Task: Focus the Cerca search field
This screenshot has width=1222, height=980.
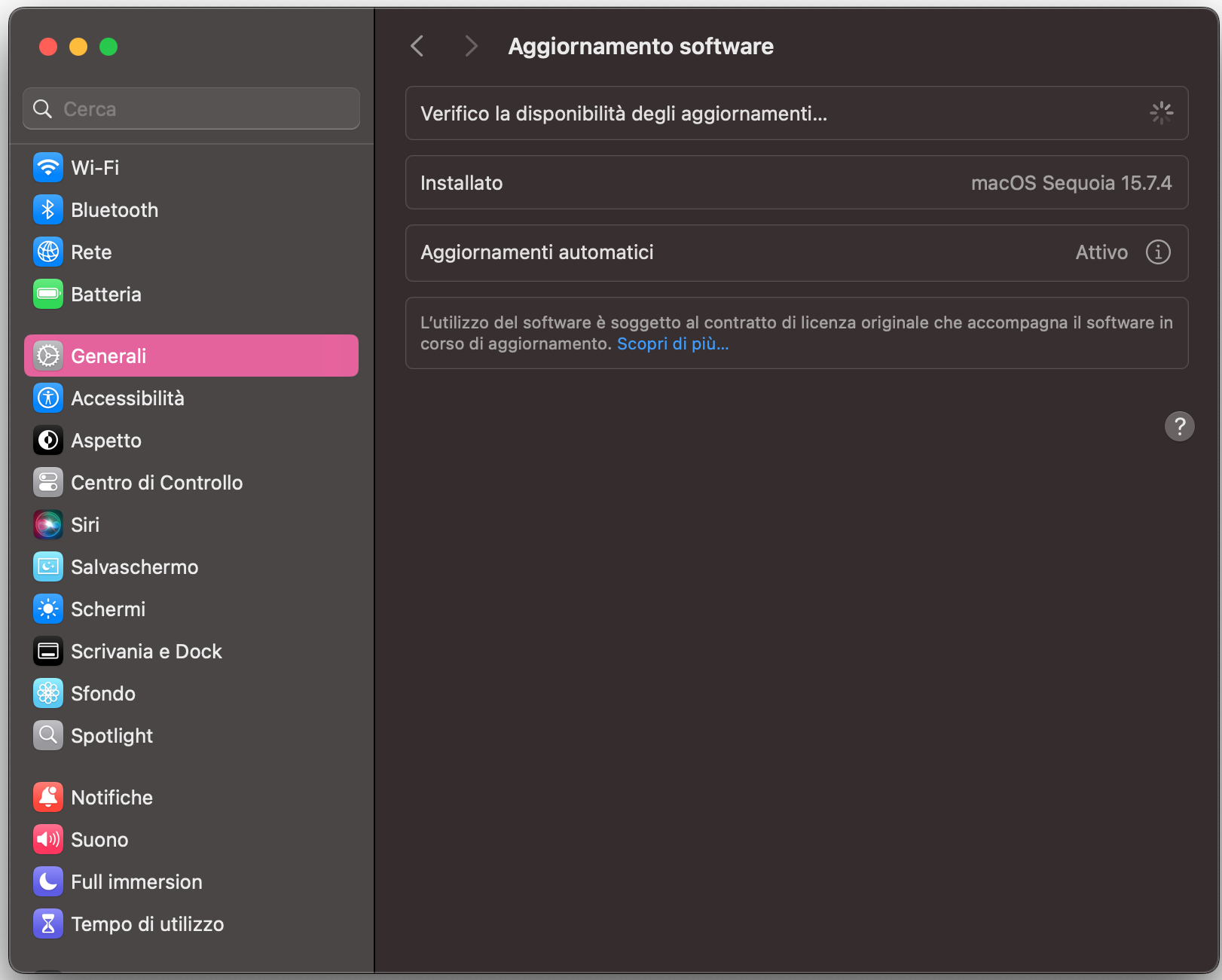Action: [191, 108]
